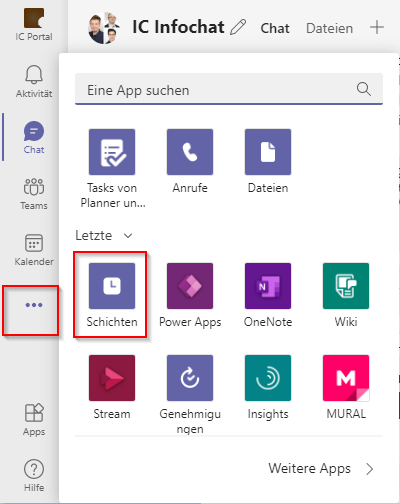Click the three-dots more apps button
The width and height of the screenshot is (400, 504).
coord(34,305)
